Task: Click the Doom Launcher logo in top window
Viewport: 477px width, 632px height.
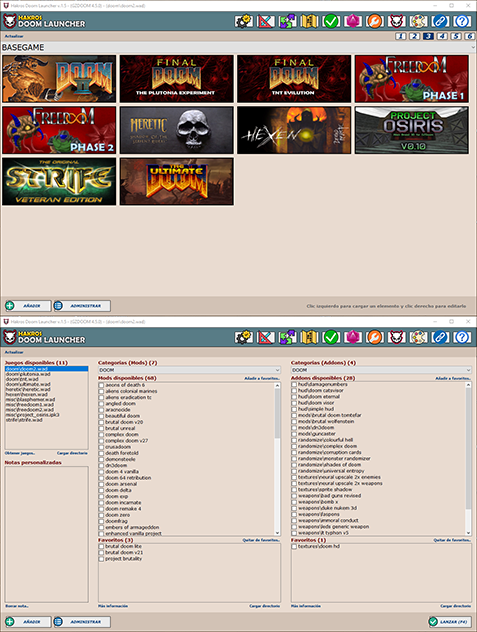Action: tap(44, 21)
